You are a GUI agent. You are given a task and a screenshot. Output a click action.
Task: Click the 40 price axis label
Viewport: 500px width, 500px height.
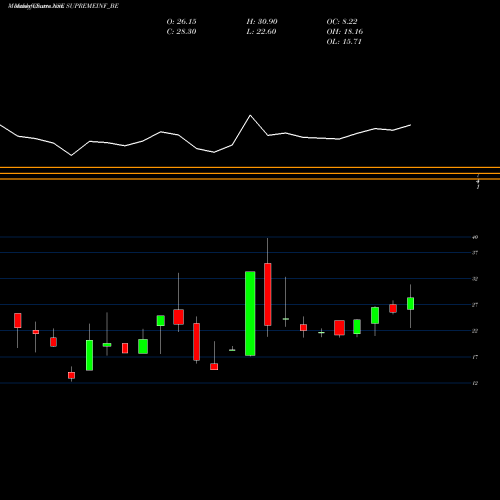tap(475, 237)
